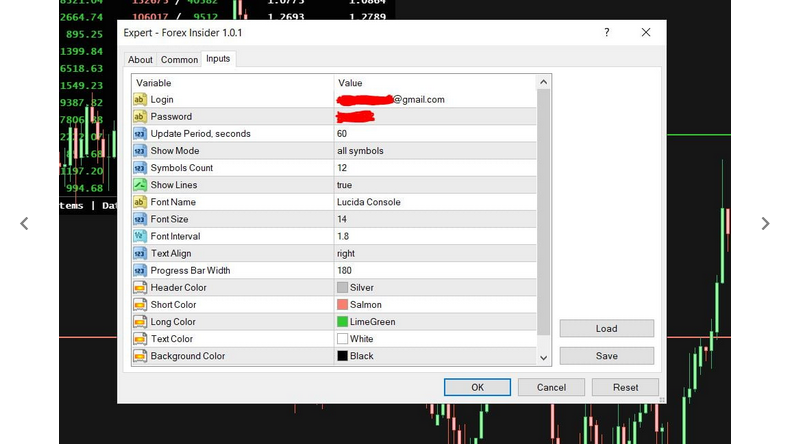
Task: Click the OK button
Action: 477,387
